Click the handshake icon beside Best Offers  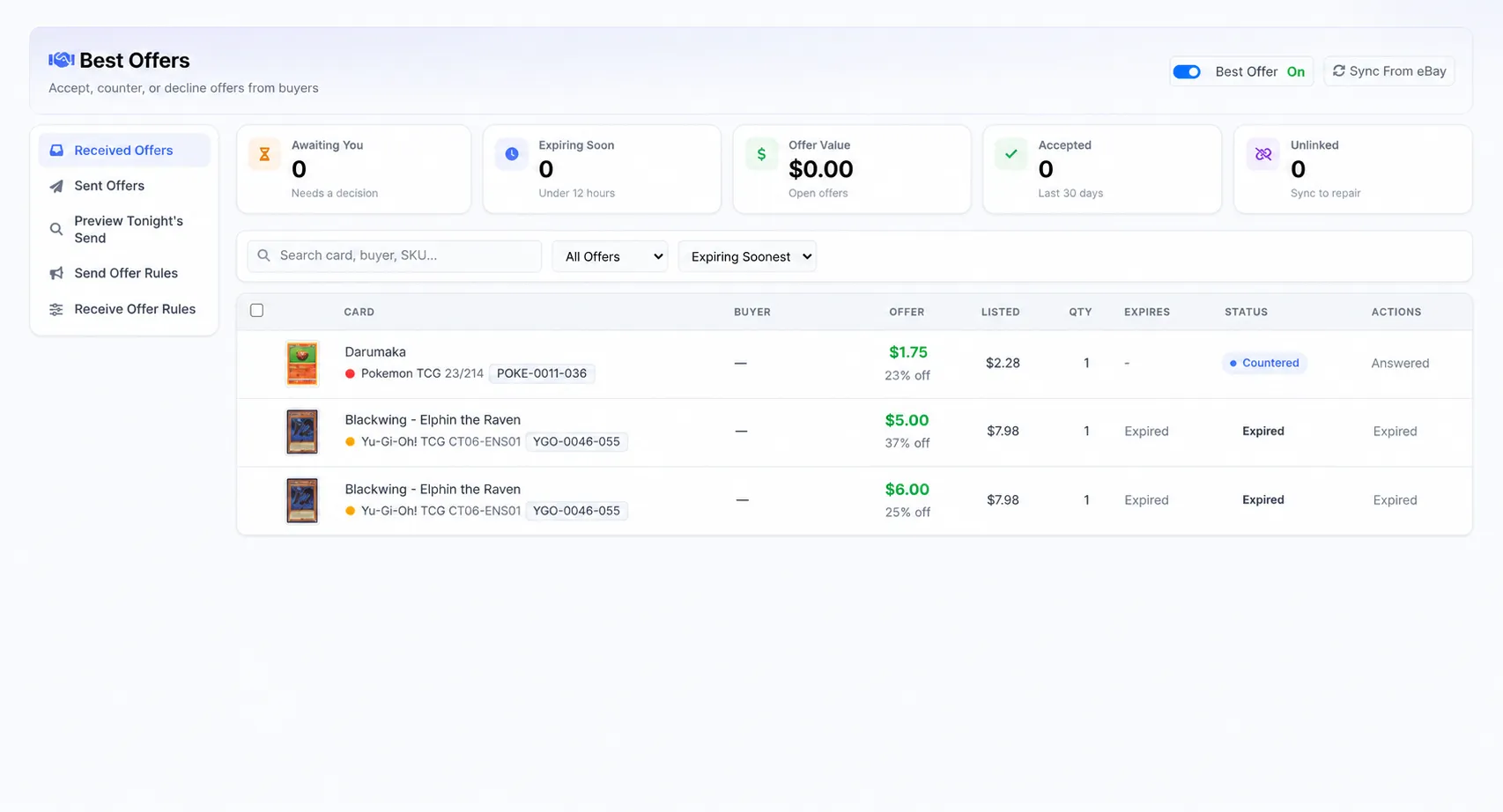[x=61, y=60]
